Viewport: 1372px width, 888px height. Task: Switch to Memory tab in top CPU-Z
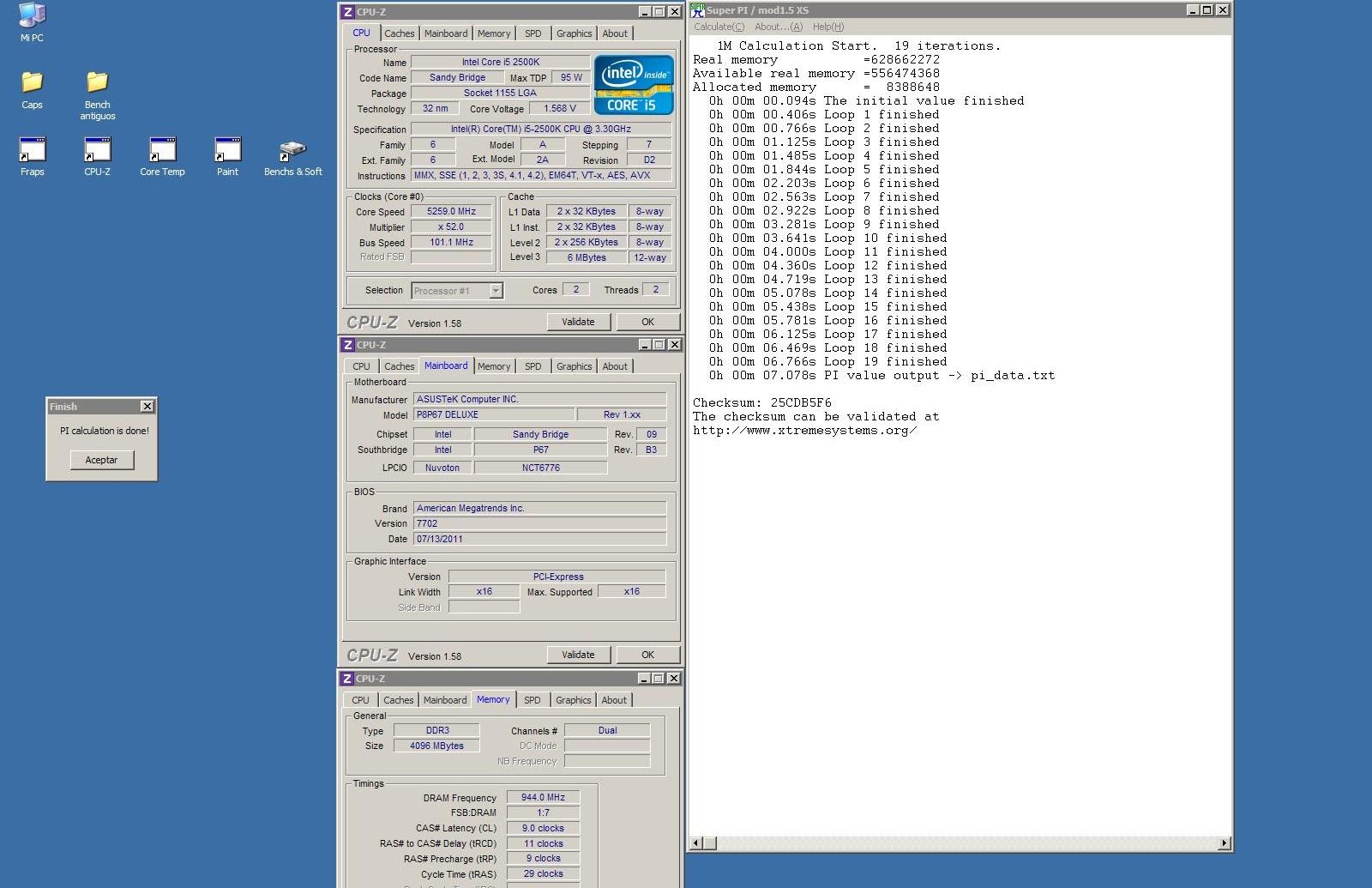[x=494, y=33]
